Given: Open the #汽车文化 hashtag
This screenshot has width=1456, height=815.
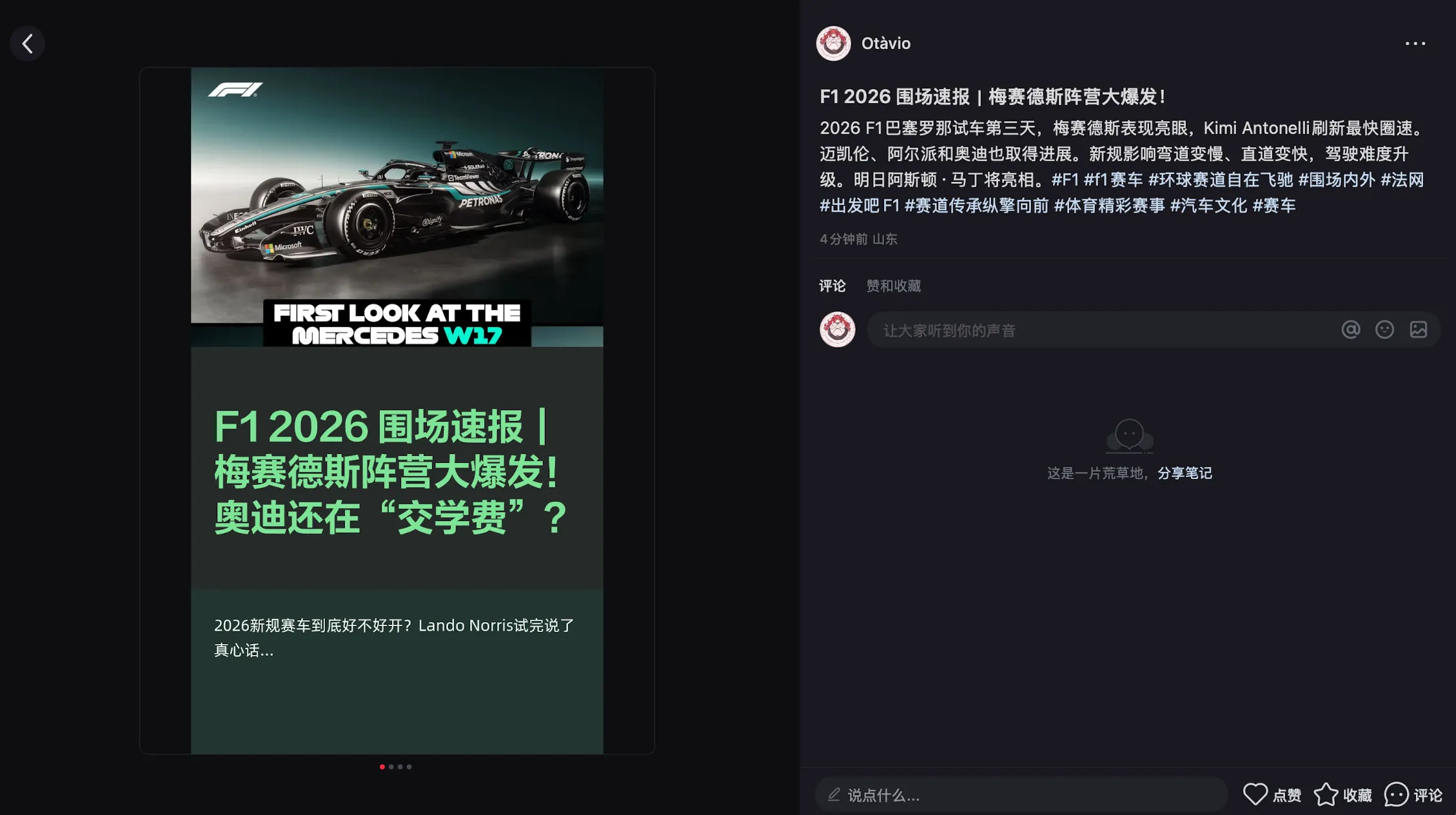Looking at the screenshot, I should 1208,206.
